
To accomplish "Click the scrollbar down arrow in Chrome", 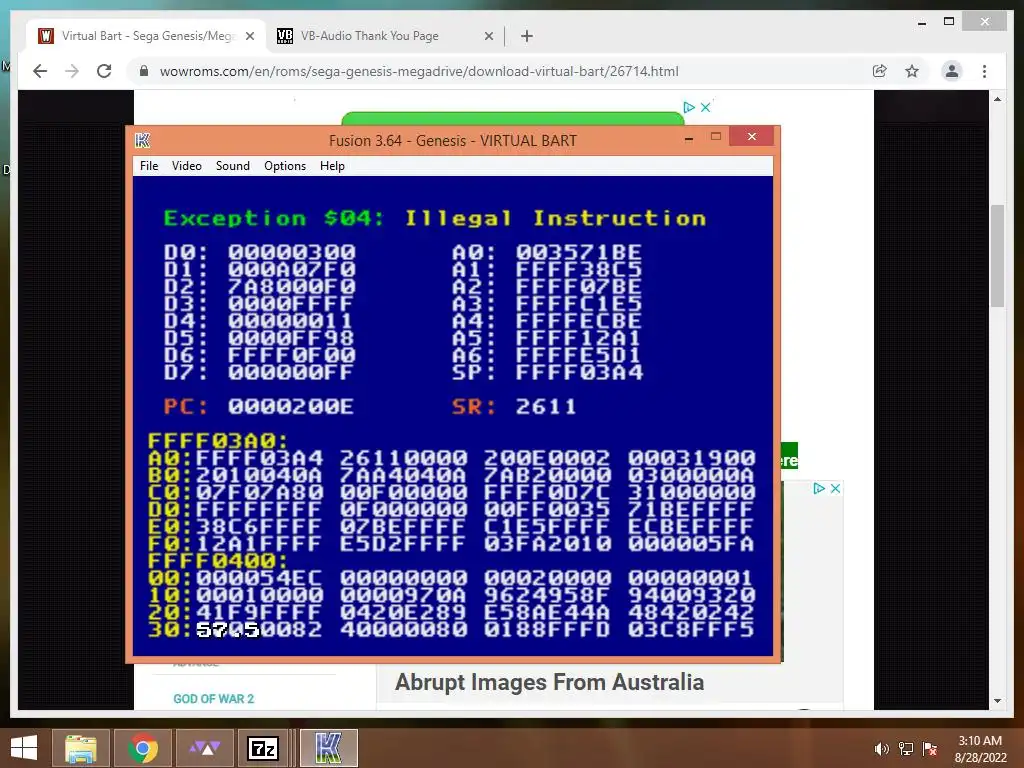I will (x=997, y=701).
